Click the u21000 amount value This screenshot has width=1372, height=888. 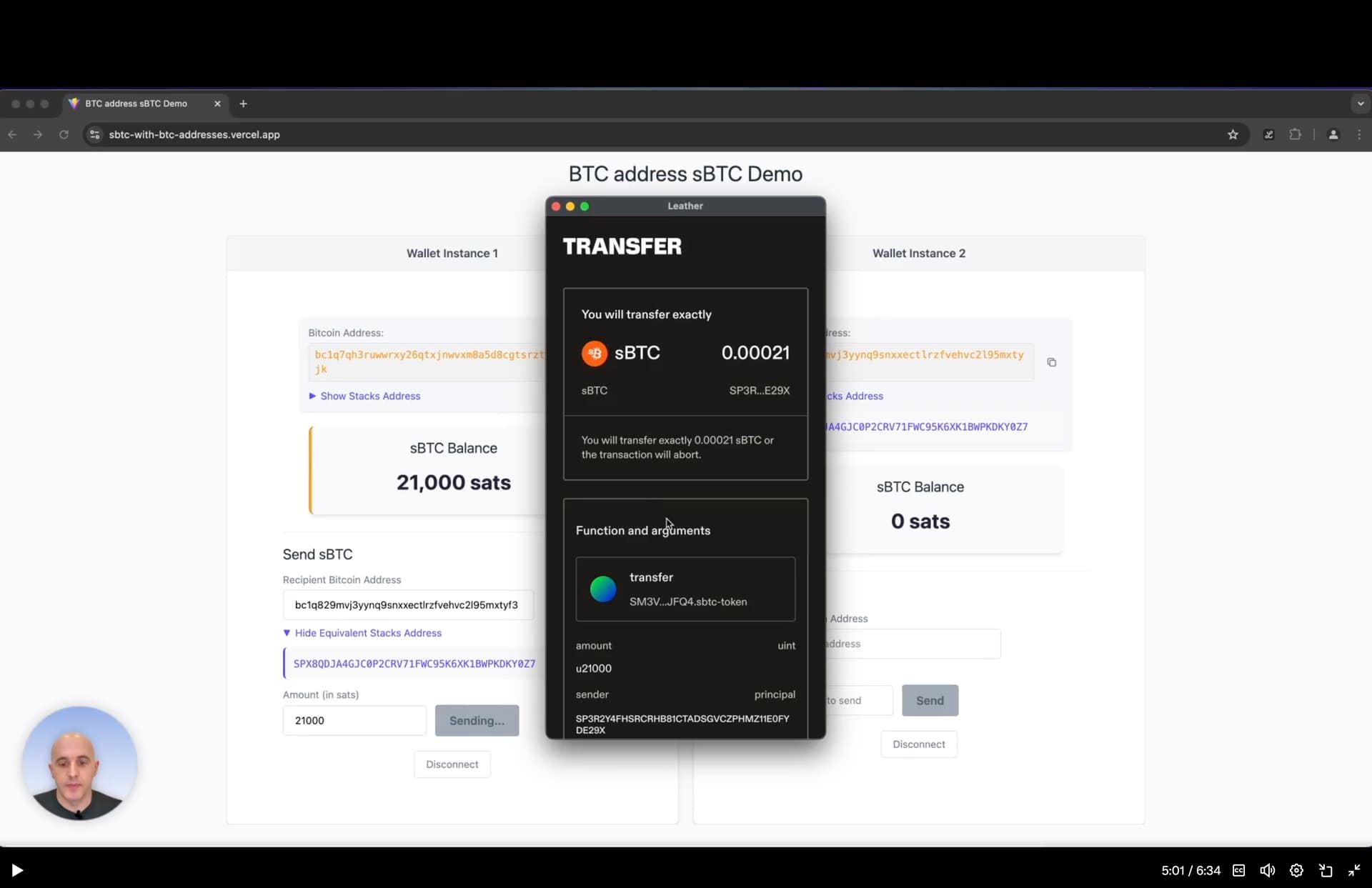tap(593, 668)
